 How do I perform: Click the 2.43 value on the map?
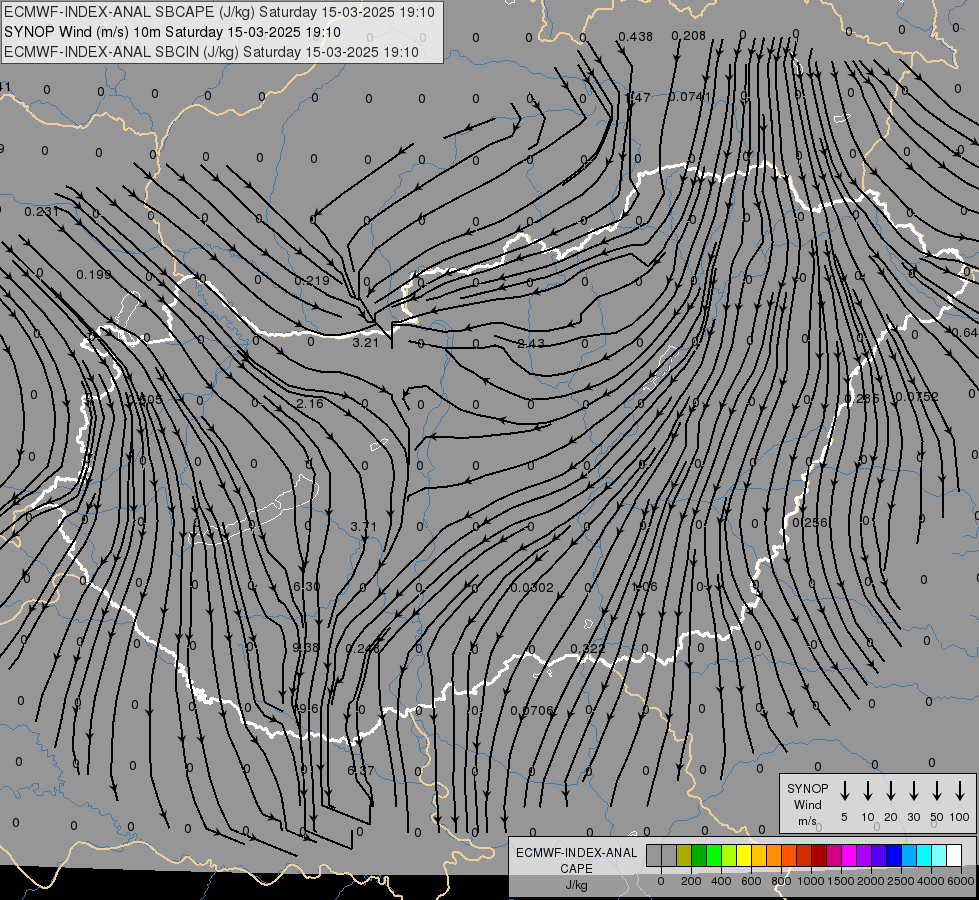pyautogui.click(x=531, y=343)
